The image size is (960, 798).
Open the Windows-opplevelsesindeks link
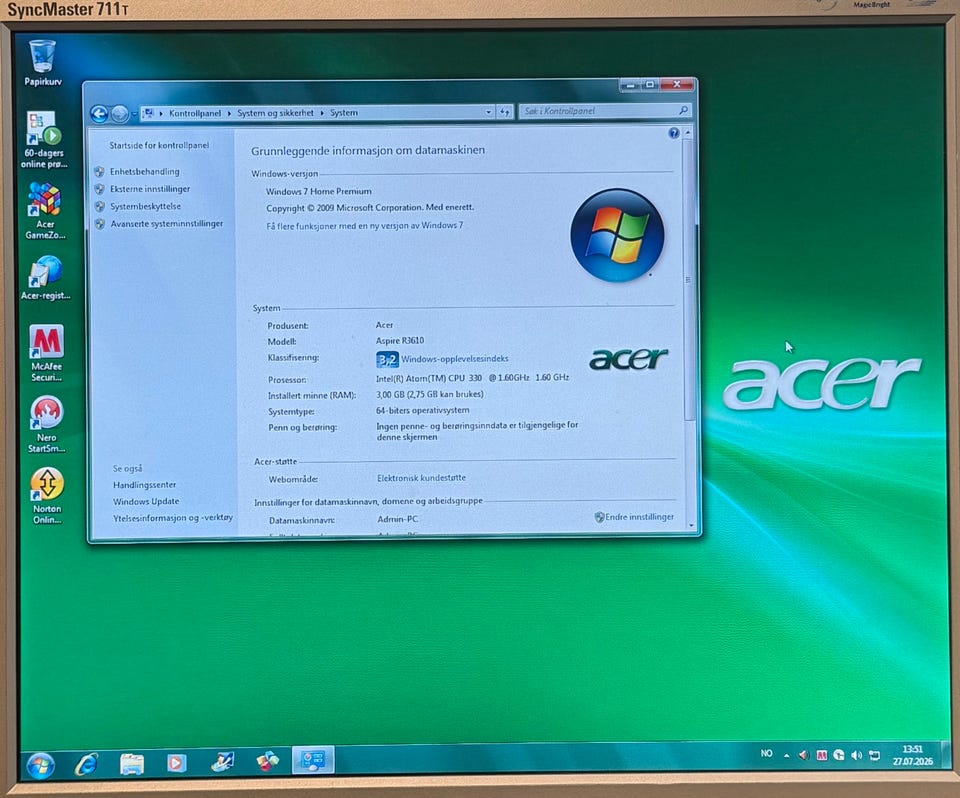coord(455,359)
